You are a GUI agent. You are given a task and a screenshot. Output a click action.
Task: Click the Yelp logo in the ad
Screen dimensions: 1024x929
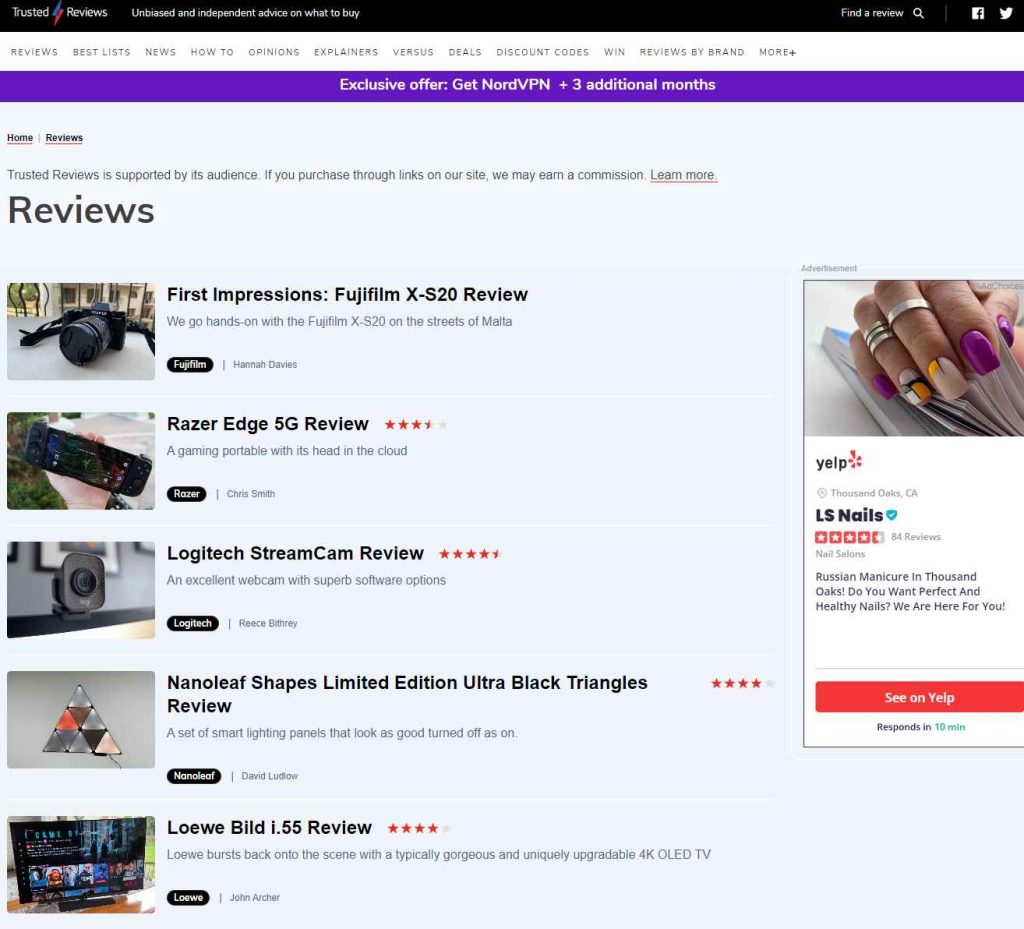click(839, 462)
